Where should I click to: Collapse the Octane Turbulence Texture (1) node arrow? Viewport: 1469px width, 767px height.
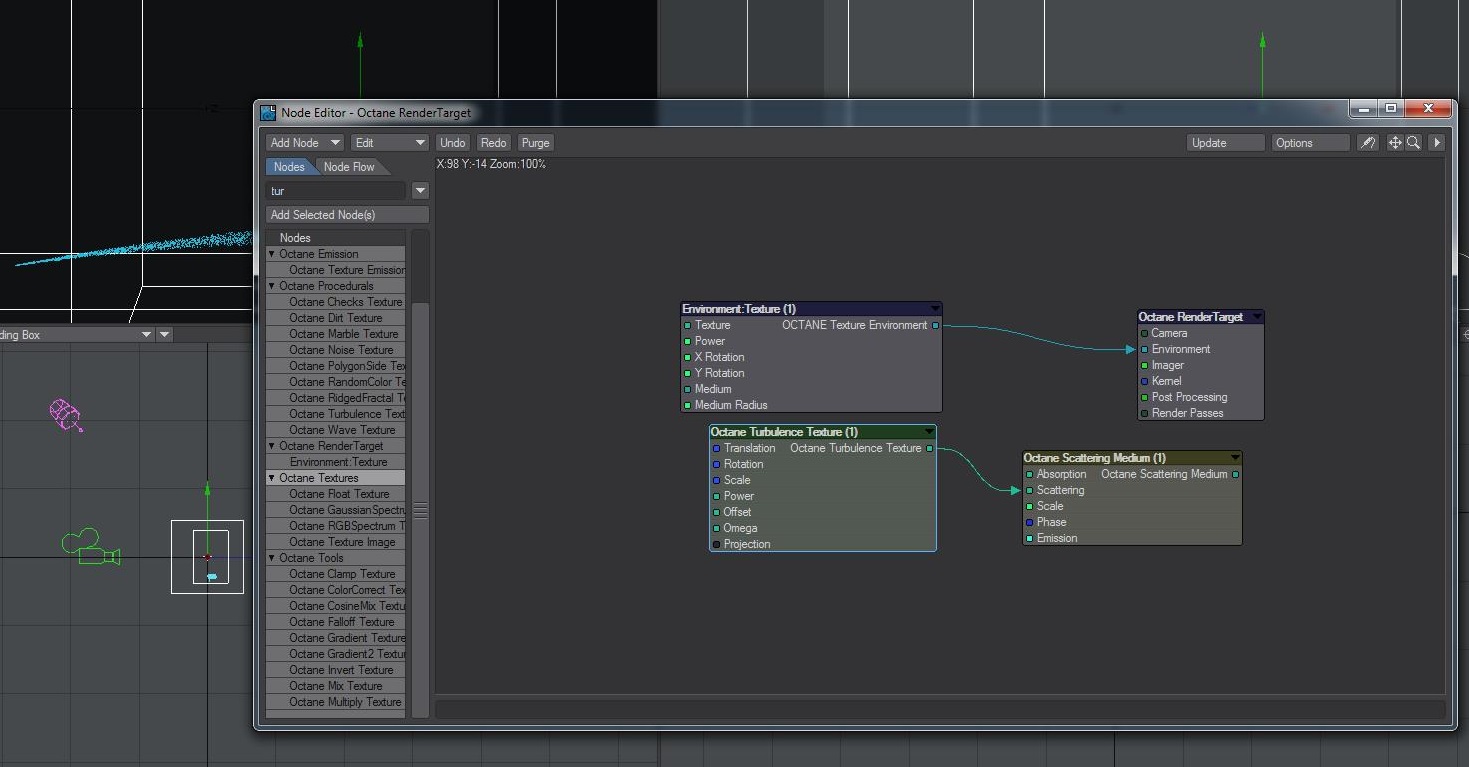pyautogui.click(x=929, y=432)
